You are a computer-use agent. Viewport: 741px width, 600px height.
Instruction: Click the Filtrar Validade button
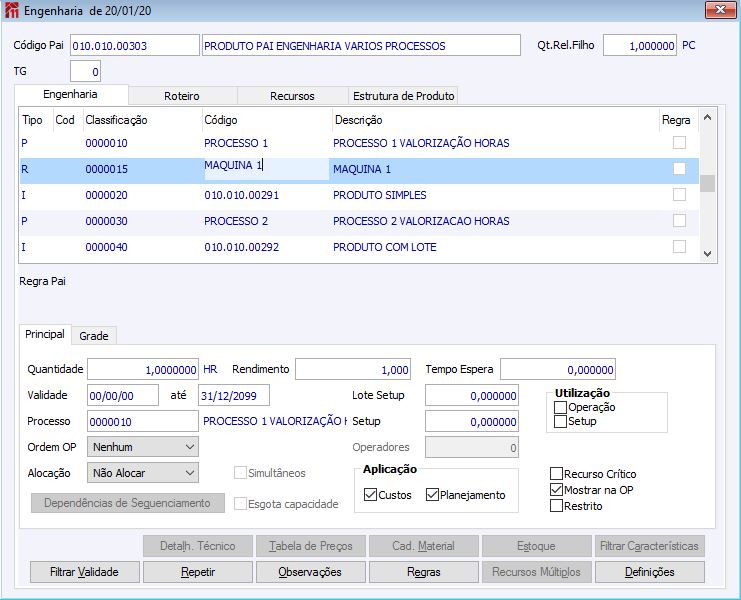point(85,572)
